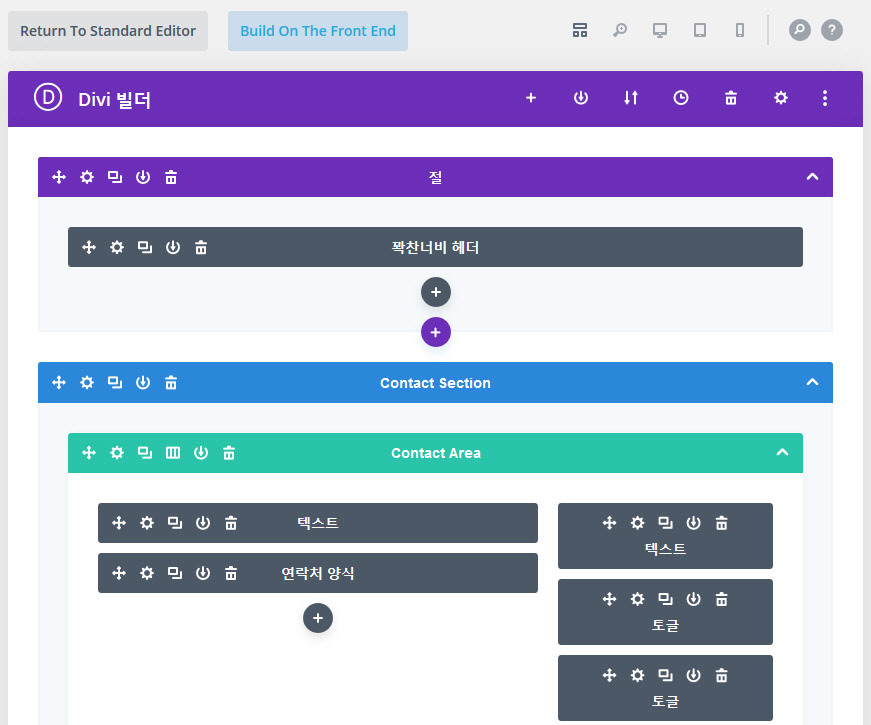This screenshot has width=871, height=725.
Task: Delete the 연락처 양식 module
Action: 231,573
